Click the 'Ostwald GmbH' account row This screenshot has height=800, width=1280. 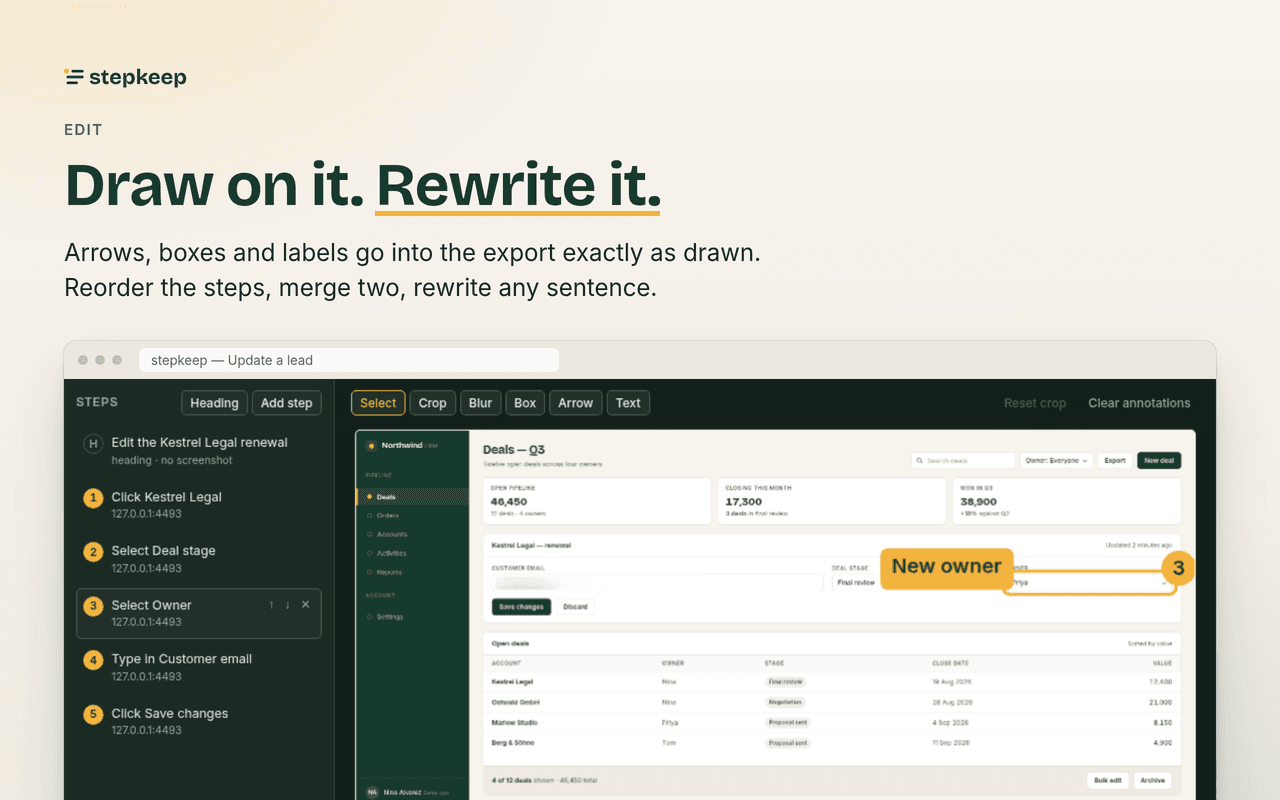click(832, 702)
